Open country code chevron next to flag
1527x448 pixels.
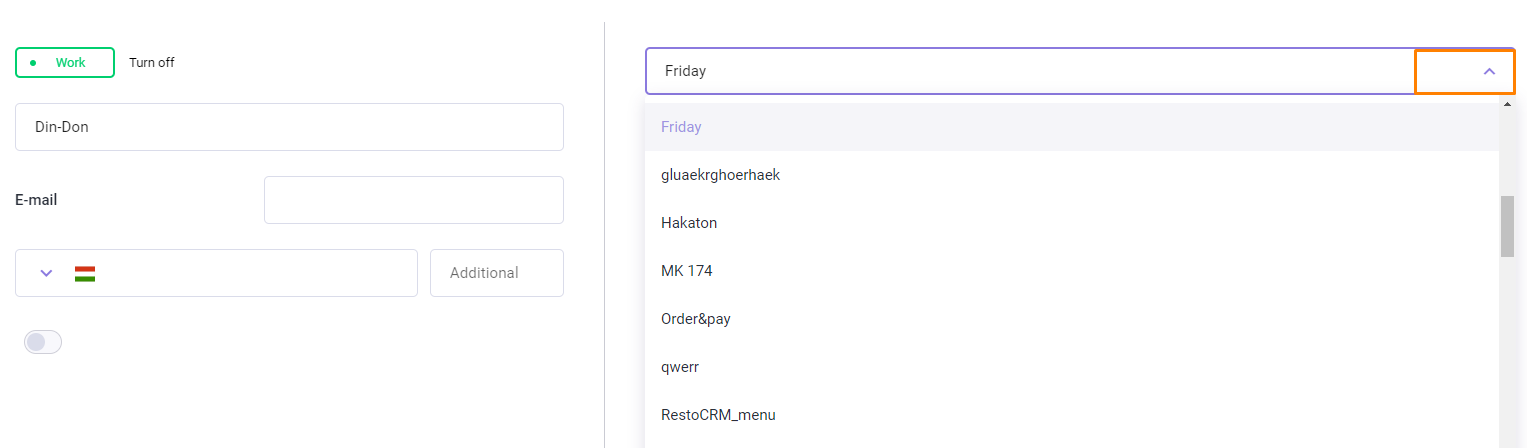click(x=46, y=273)
